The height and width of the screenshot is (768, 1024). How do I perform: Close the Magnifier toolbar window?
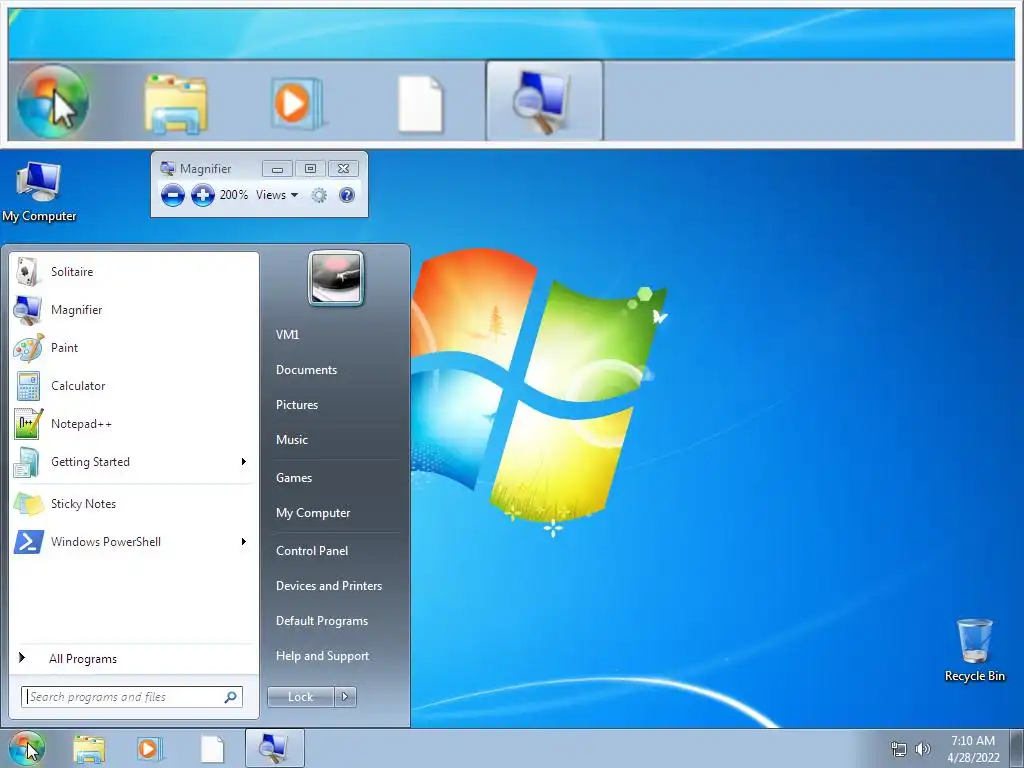344,169
